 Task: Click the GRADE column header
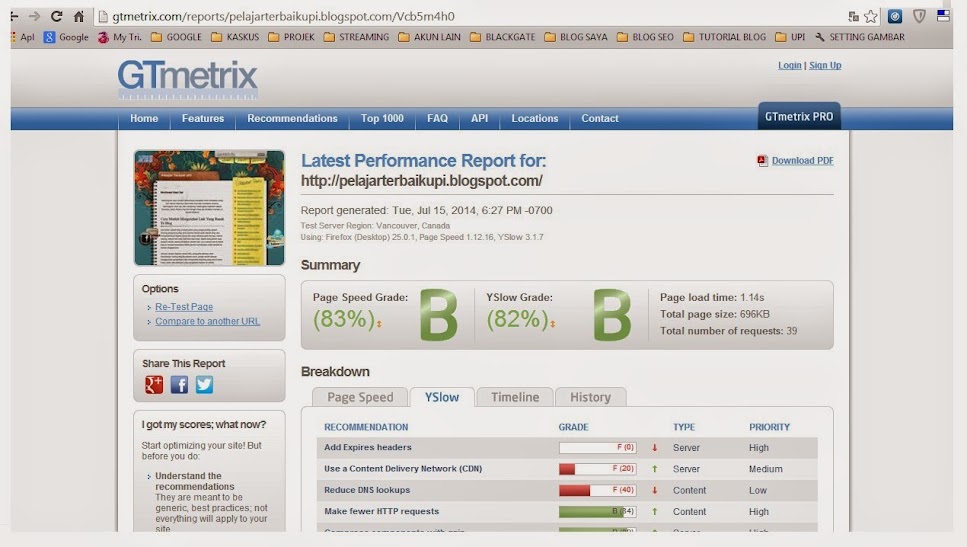click(573, 427)
